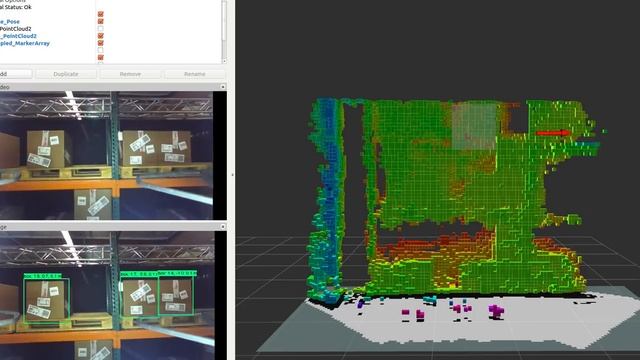
Task: Uncheck the pled_MarkerArray display checkbox
Action: 100,43
